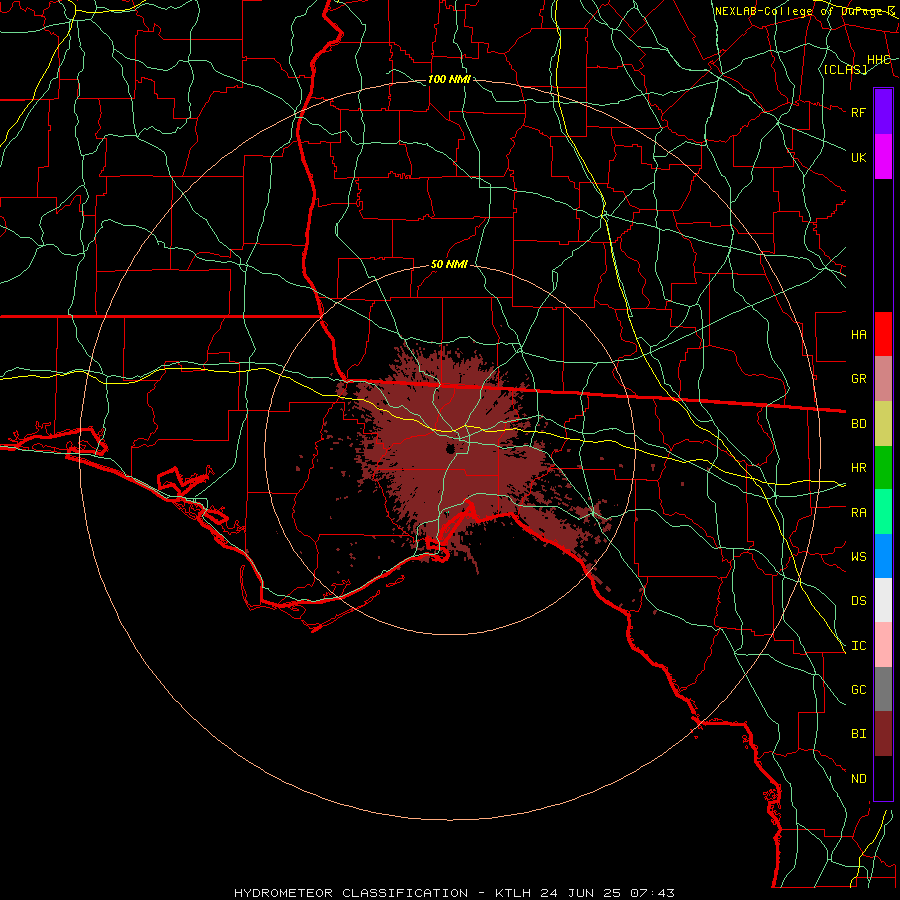900x900 pixels.
Task: Click the GC legend label
Action: pyautogui.click(x=858, y=690)
